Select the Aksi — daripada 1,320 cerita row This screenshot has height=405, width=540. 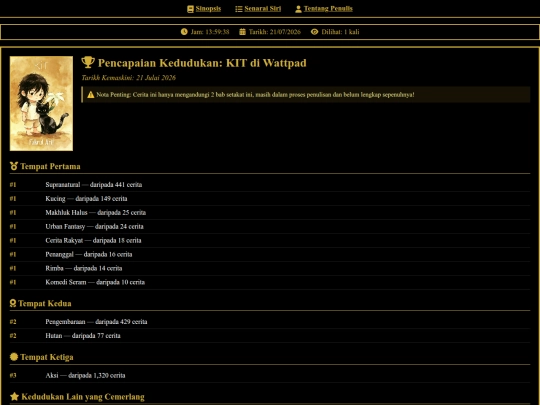270,375
